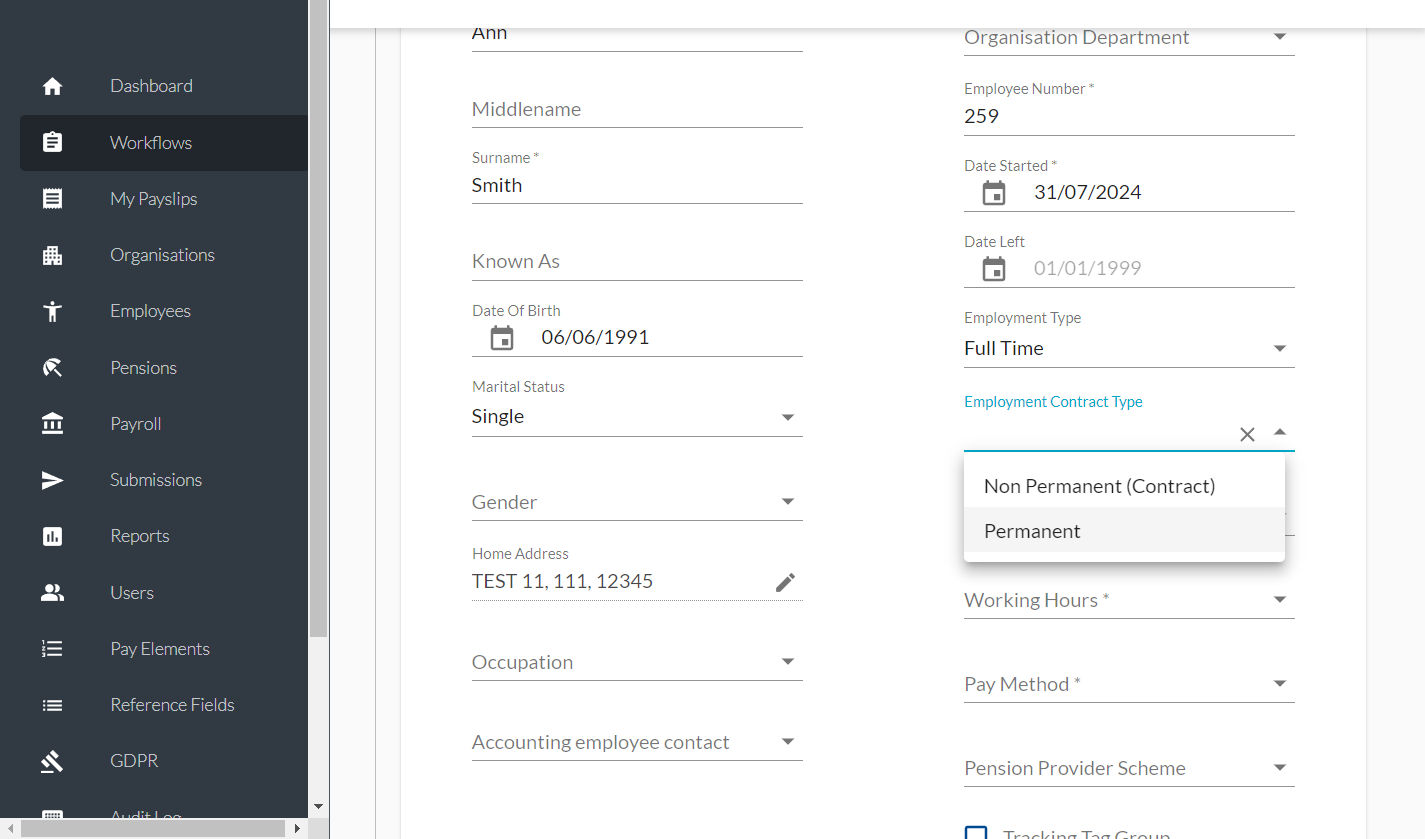
Task: Open the Pay Elements menu item
Action: (164, 649)
